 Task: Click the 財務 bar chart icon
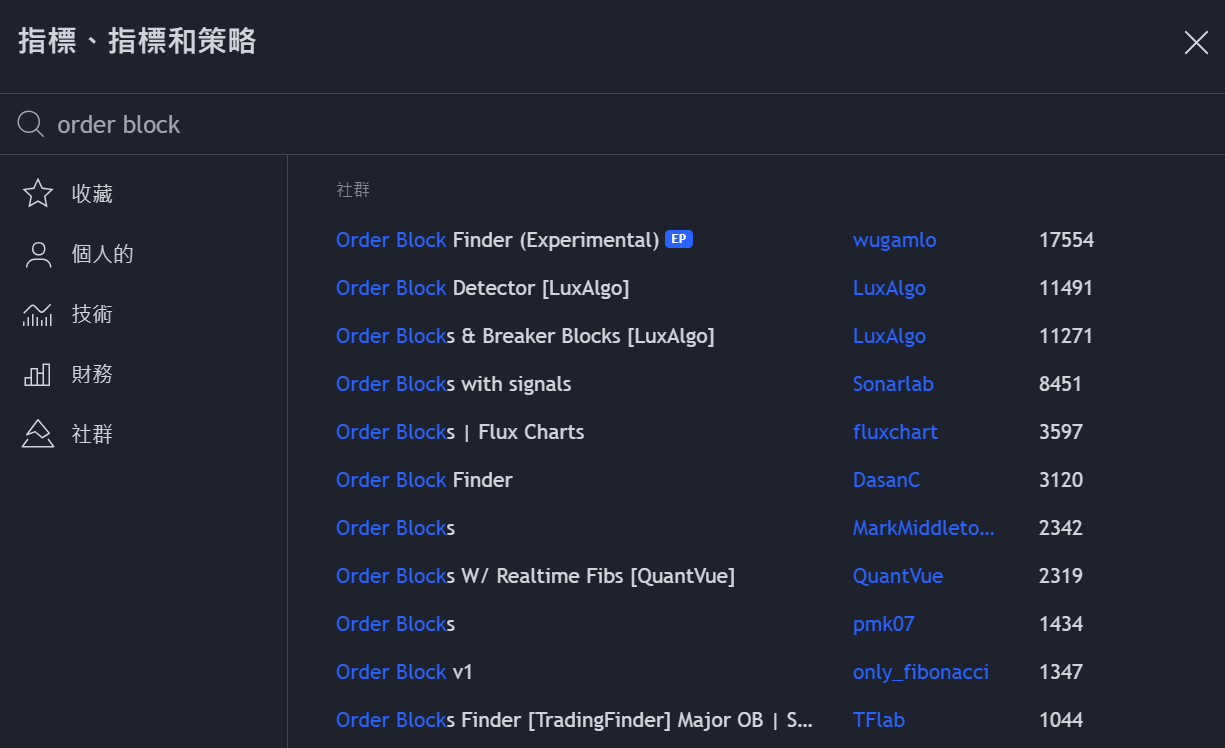[x=38, y=375]
